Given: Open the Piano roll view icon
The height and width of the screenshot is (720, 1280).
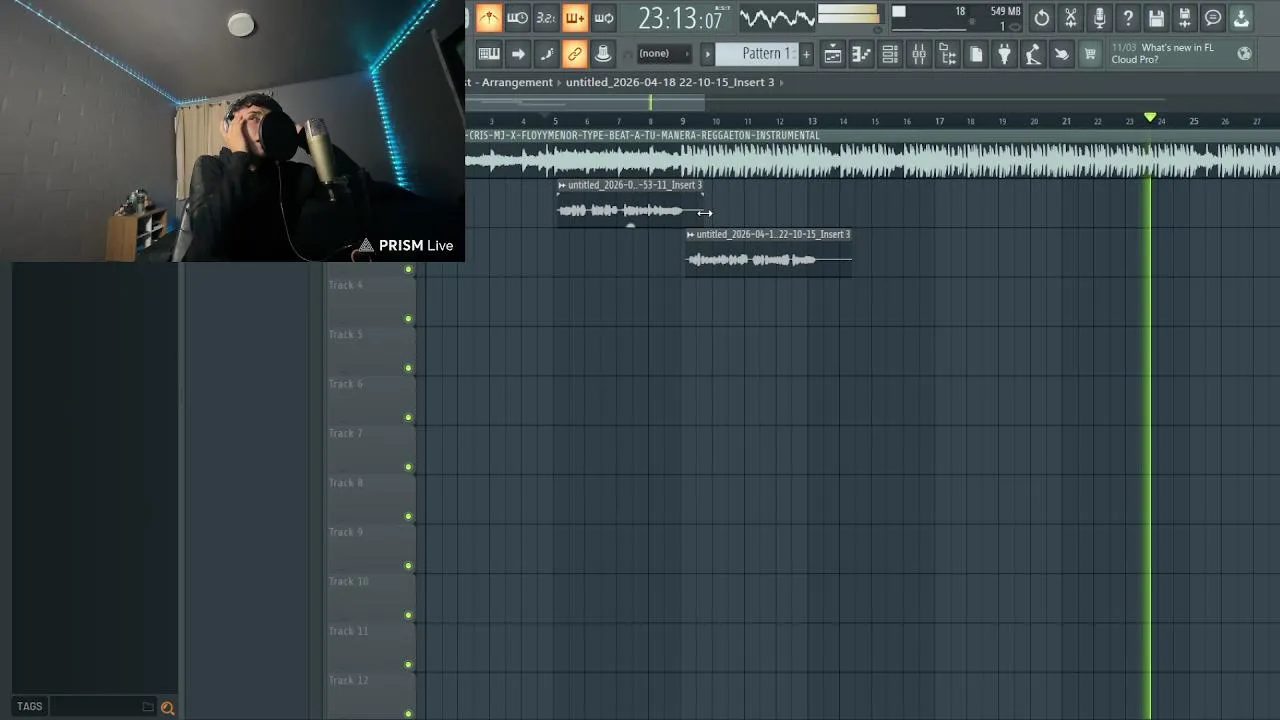Looking at the screenshot, I should (861, 55).
